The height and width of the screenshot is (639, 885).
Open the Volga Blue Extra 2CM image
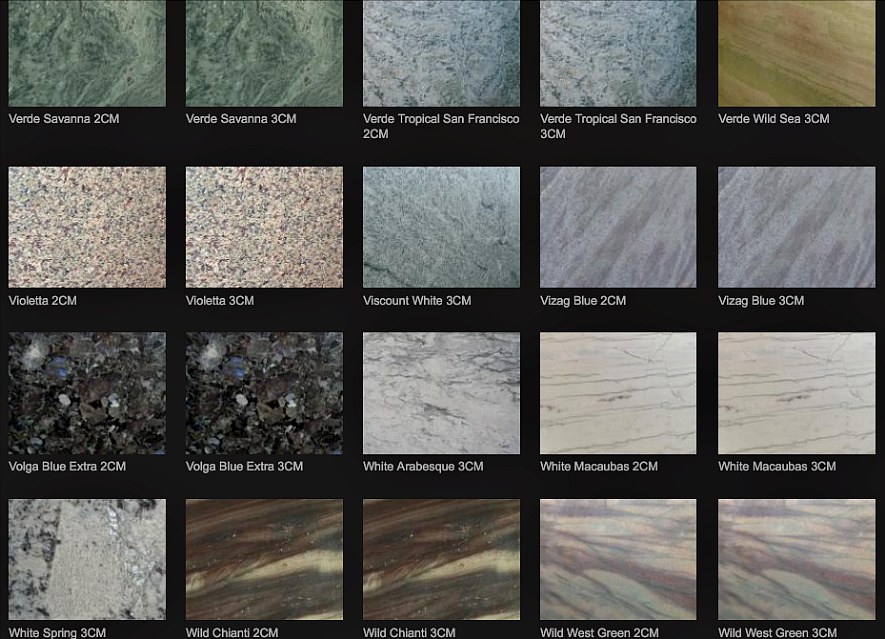tap(87, 393)
